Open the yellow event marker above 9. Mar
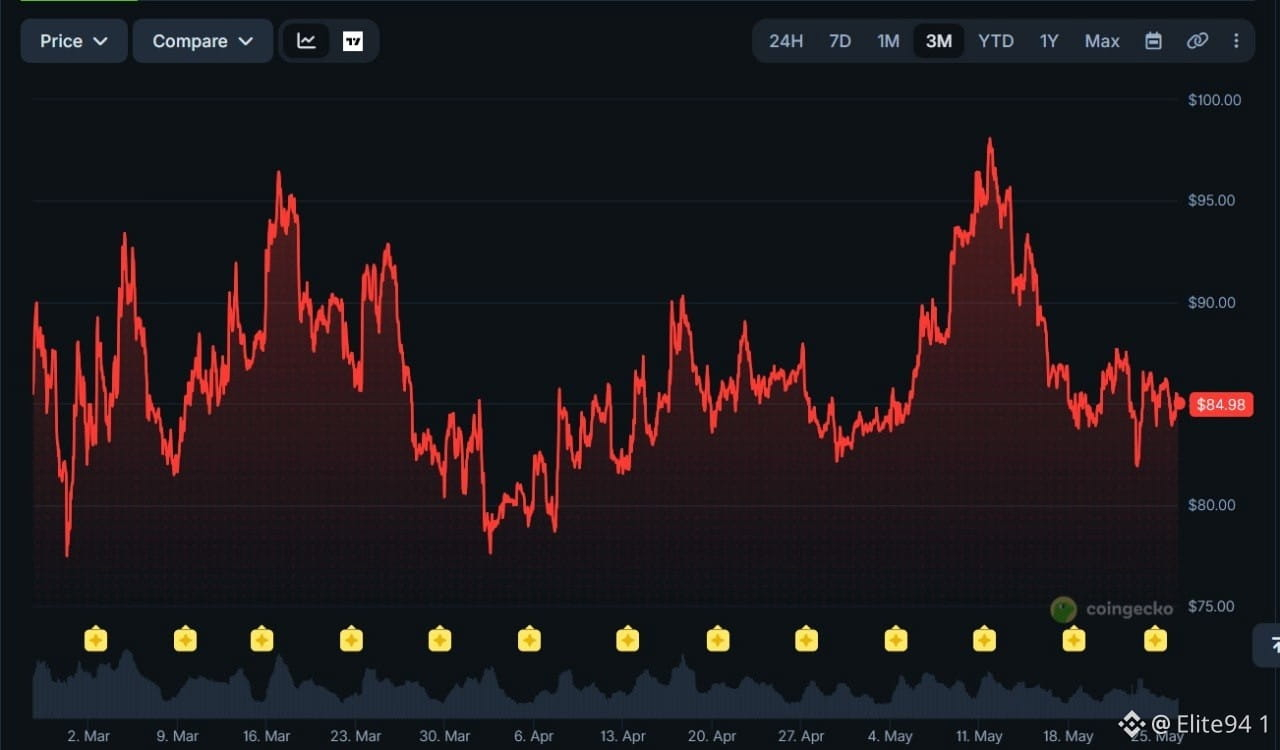 [x=185, y=638]
